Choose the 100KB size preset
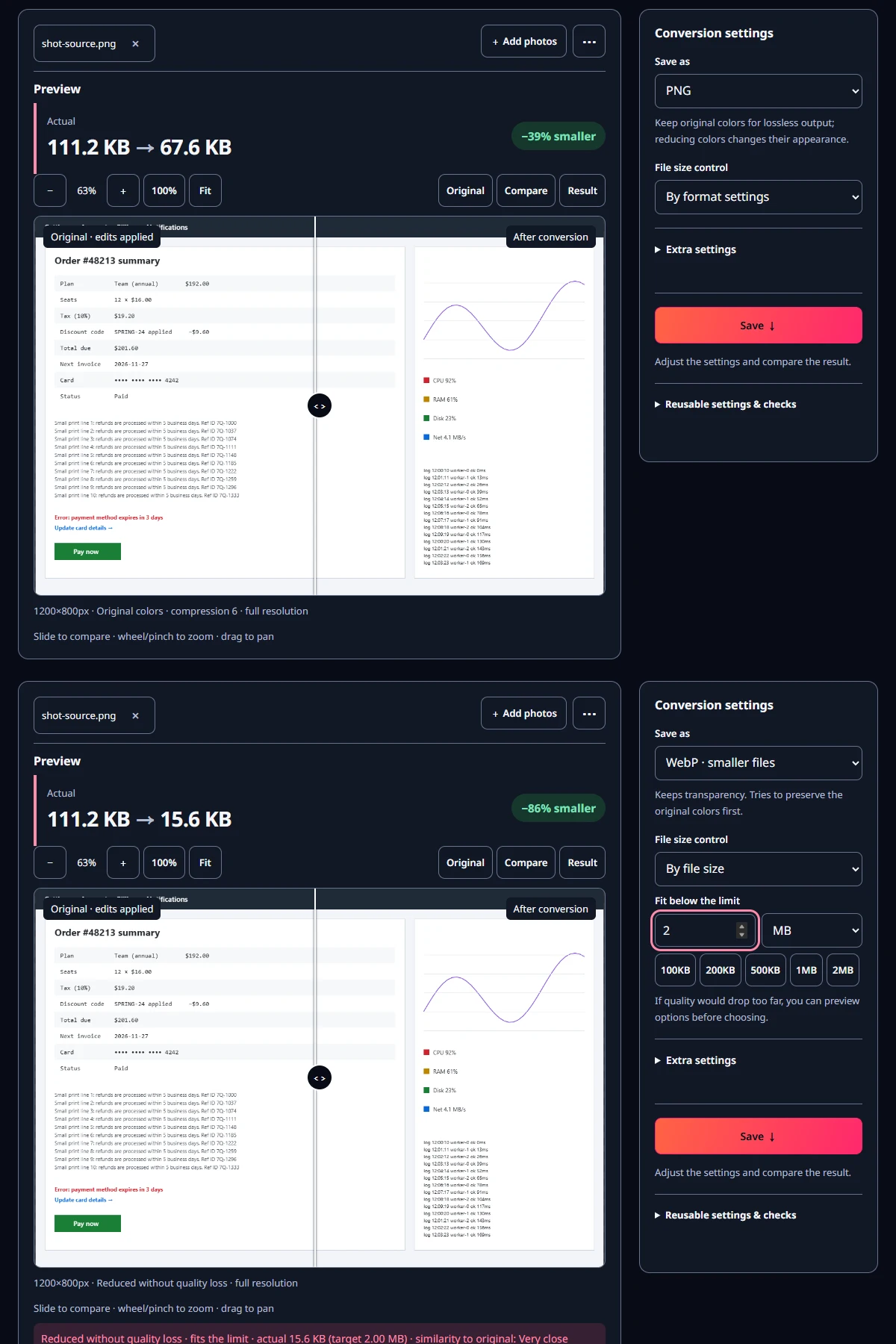 [x=676, y=971]
